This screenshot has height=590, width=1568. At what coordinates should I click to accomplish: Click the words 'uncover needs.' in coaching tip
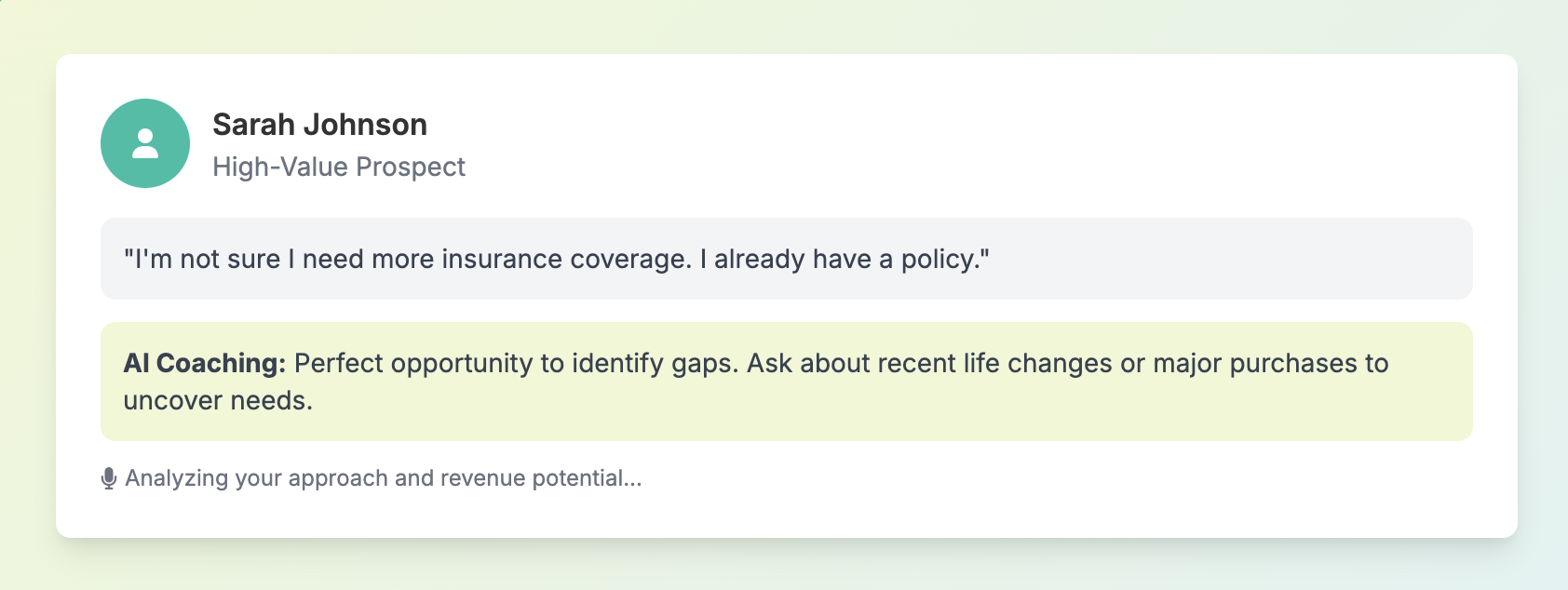[218, 400]
